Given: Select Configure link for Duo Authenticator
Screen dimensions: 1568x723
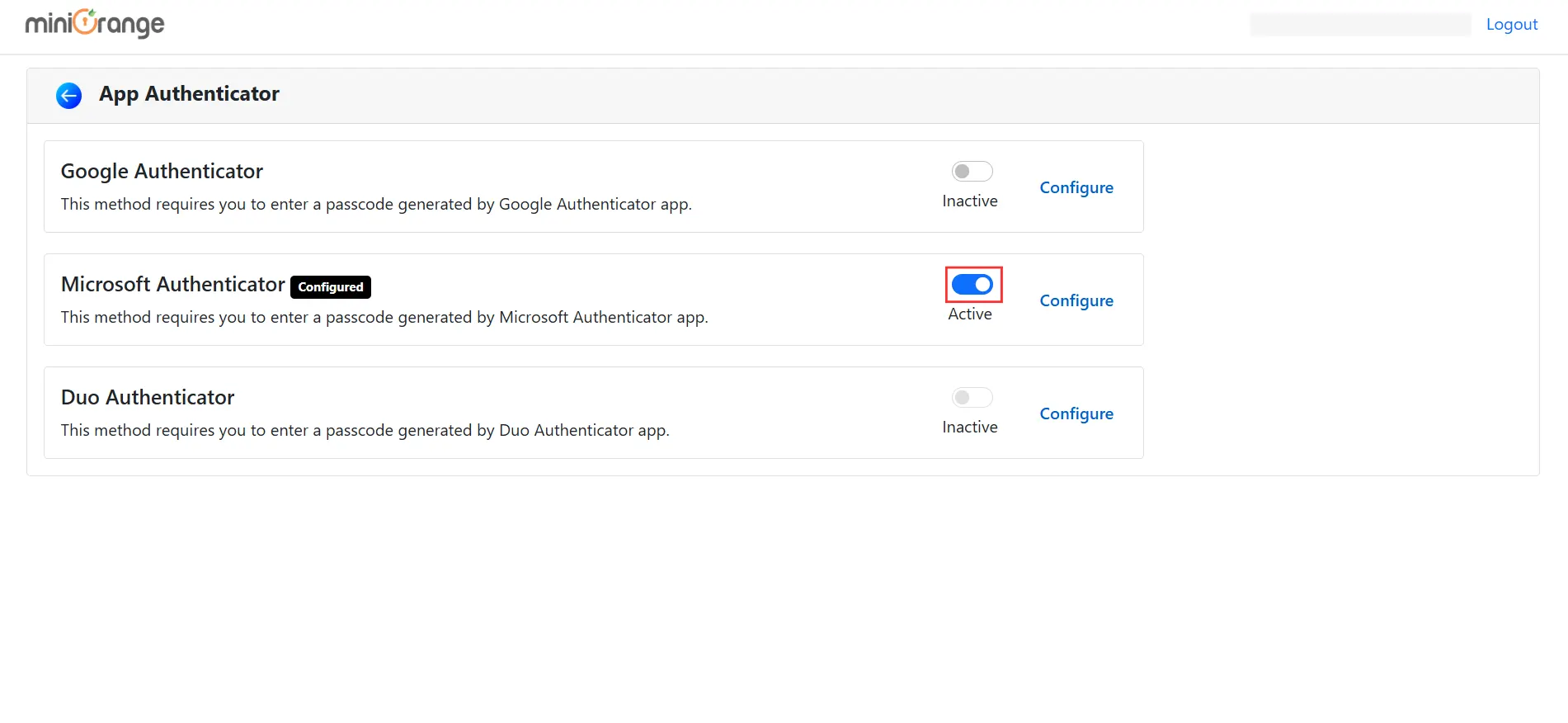Looking at the screenshot, I should pos(1076,414).
